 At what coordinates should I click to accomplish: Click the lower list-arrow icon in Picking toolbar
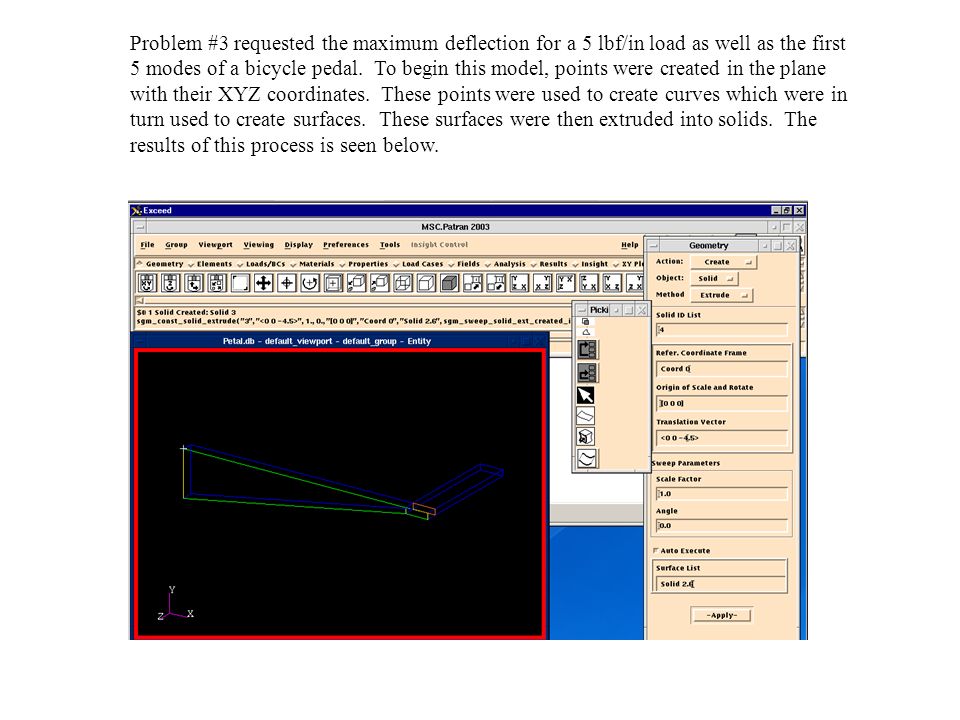click(x=587, y=372)
